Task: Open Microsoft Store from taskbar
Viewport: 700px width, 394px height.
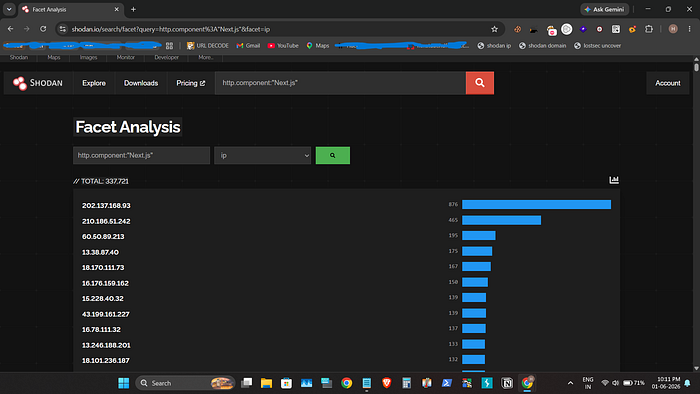Action: point(286,383)
